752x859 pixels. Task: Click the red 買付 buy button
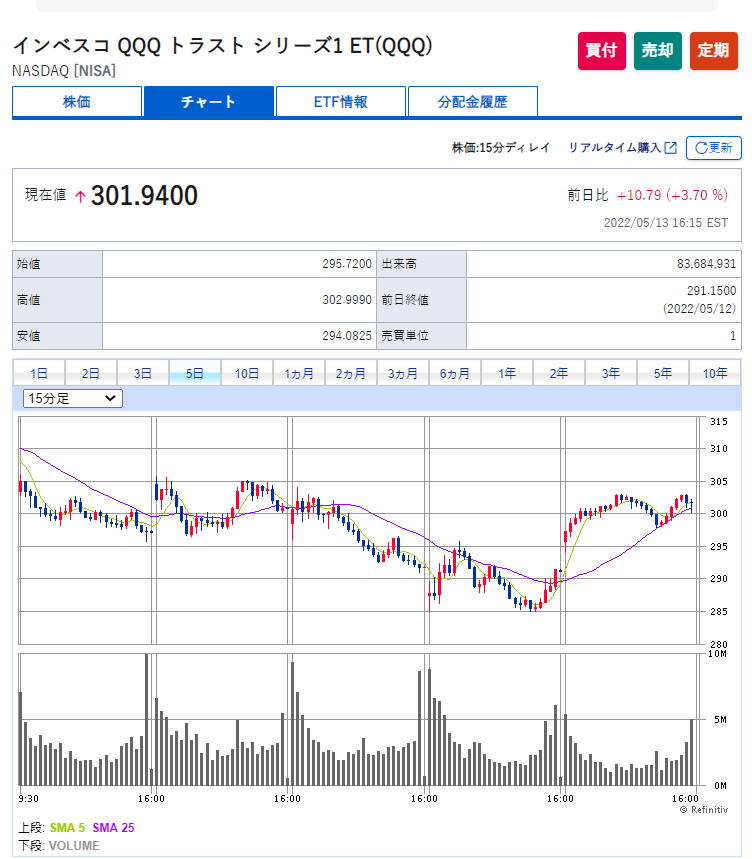(601, 50)
